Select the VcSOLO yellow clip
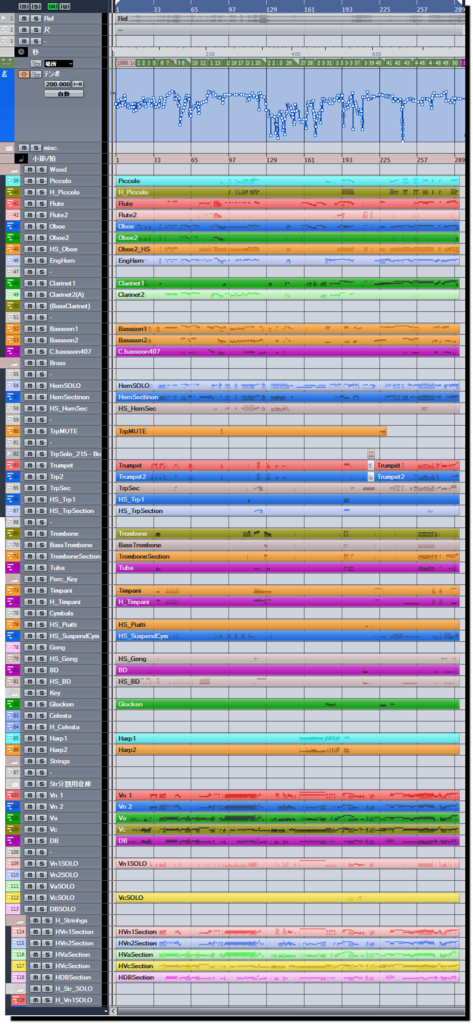473x1024 pixels. (287, 897)
